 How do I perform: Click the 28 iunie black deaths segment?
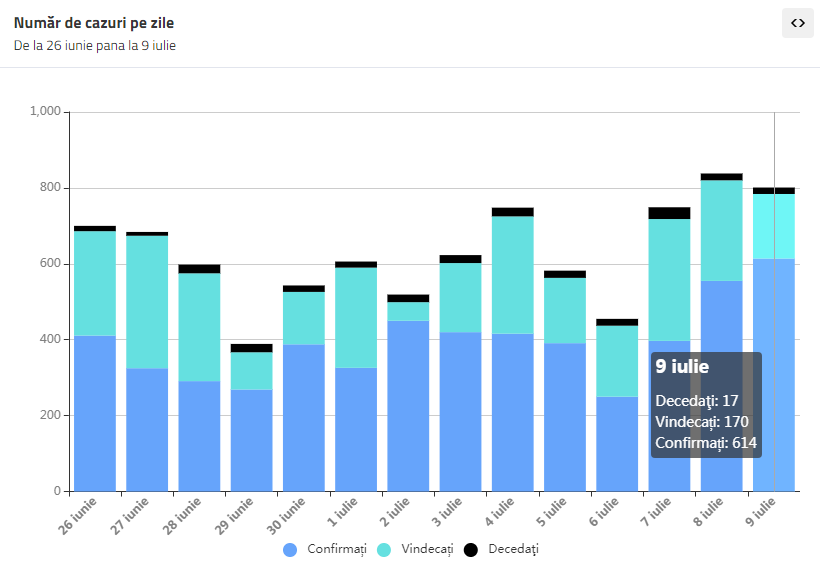point(199,269)
